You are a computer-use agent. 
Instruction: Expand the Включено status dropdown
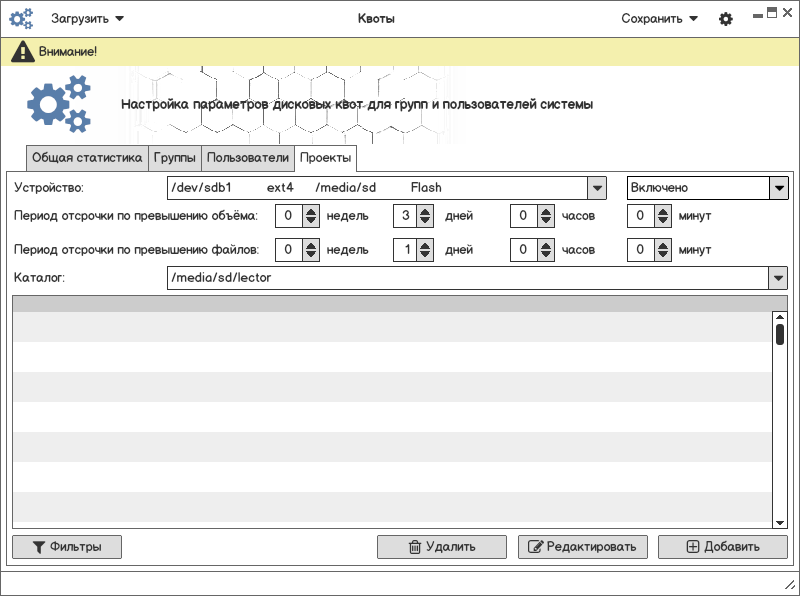(x=779, y=188)
